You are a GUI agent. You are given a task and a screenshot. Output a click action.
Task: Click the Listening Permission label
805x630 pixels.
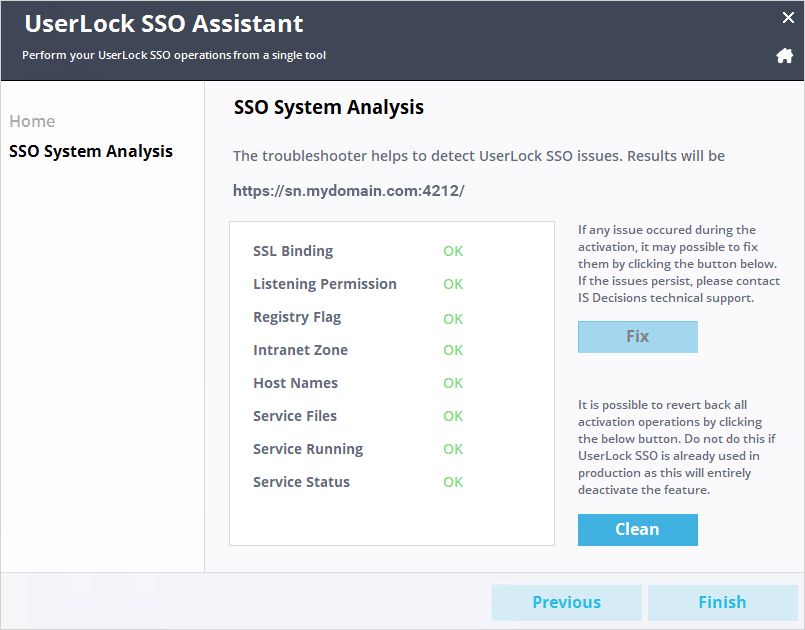pyautogui.click(x=325, y=284)
